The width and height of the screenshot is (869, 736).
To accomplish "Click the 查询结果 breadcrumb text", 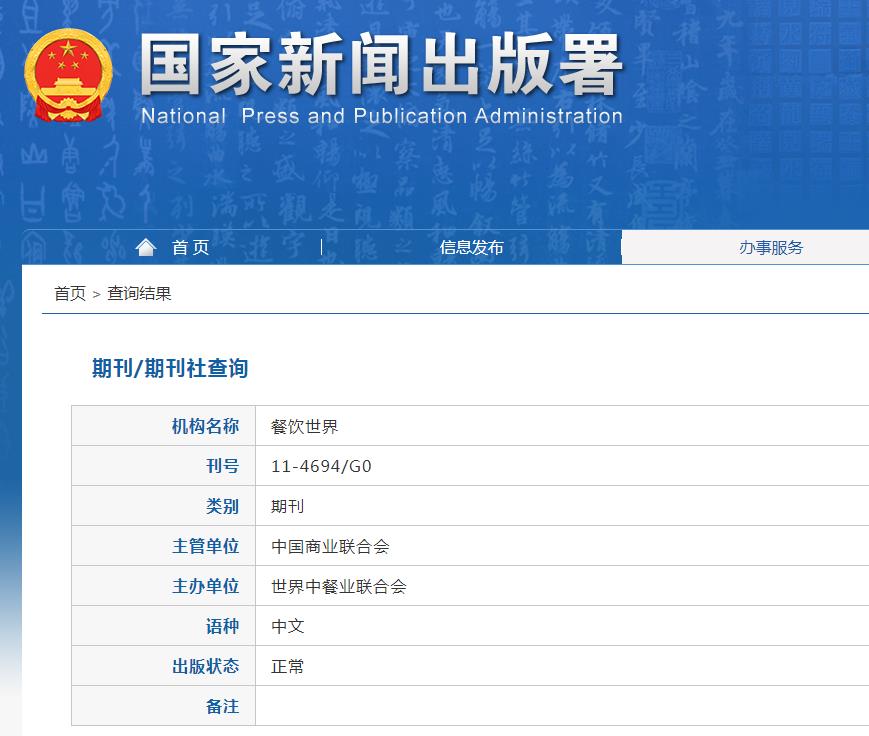I will [x=139, y=294].
